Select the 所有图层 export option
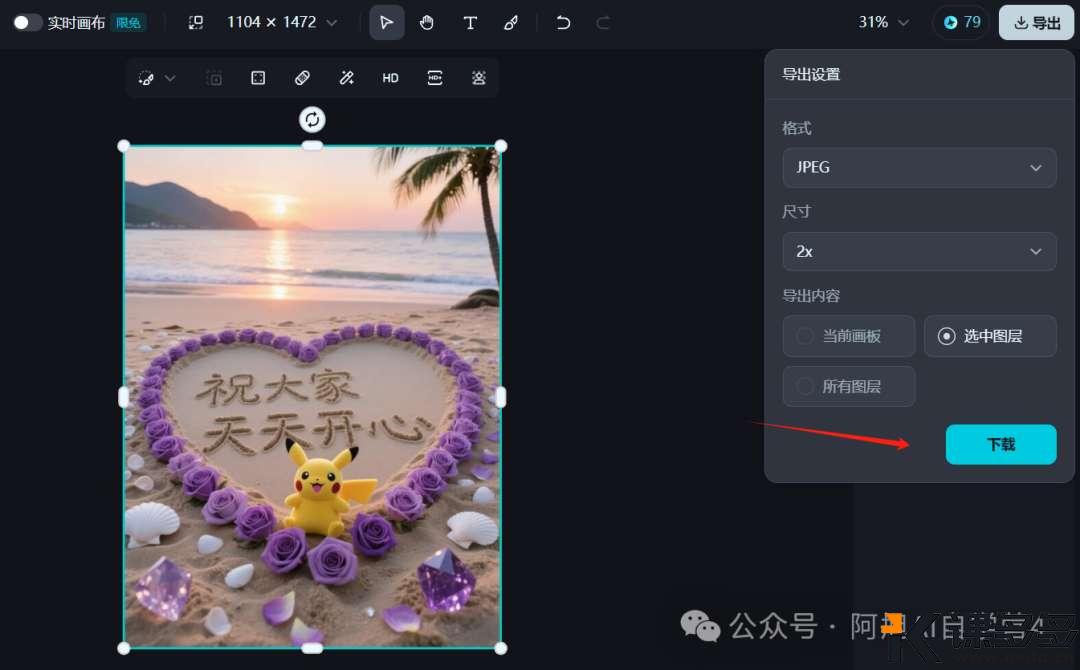 click(x=849, y=386)
